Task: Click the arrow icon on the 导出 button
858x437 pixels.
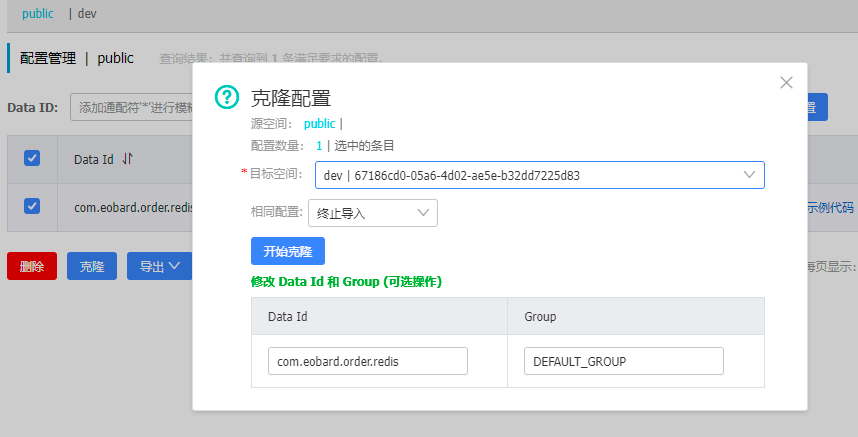Action: tap(175, 266)
